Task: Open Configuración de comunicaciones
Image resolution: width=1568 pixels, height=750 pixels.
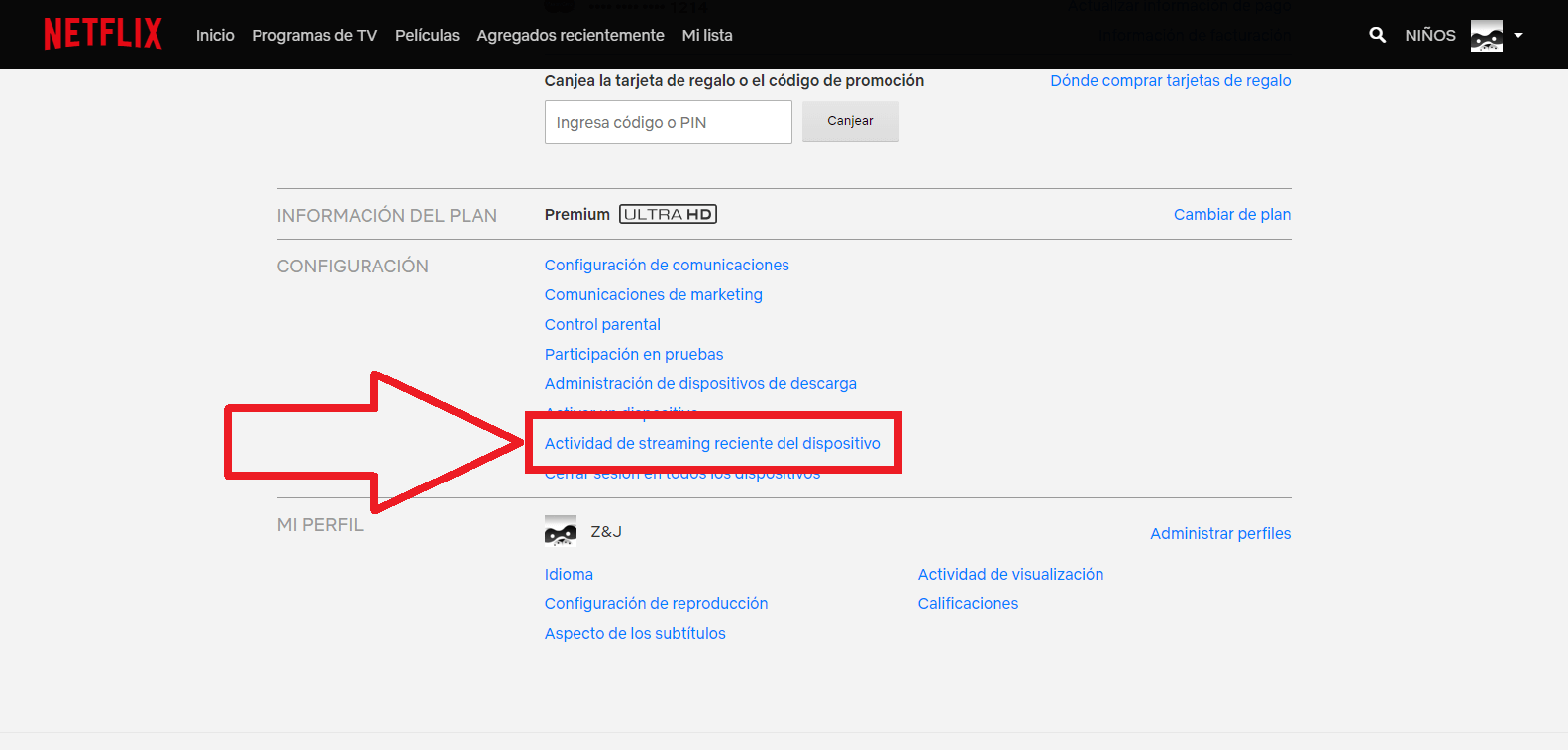Action: click(667, 266)
